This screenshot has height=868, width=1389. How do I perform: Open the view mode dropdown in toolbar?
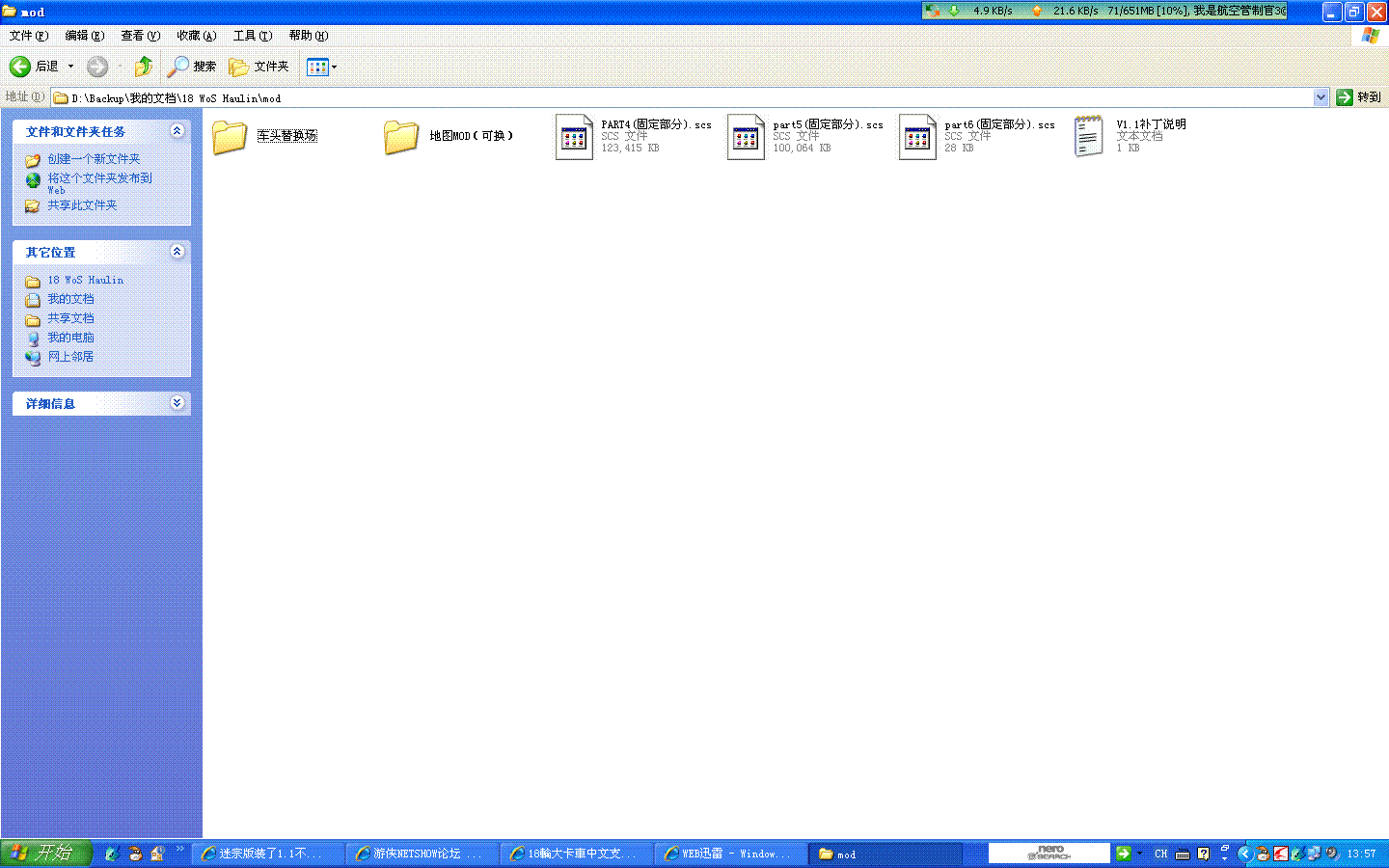coord(322,67)
